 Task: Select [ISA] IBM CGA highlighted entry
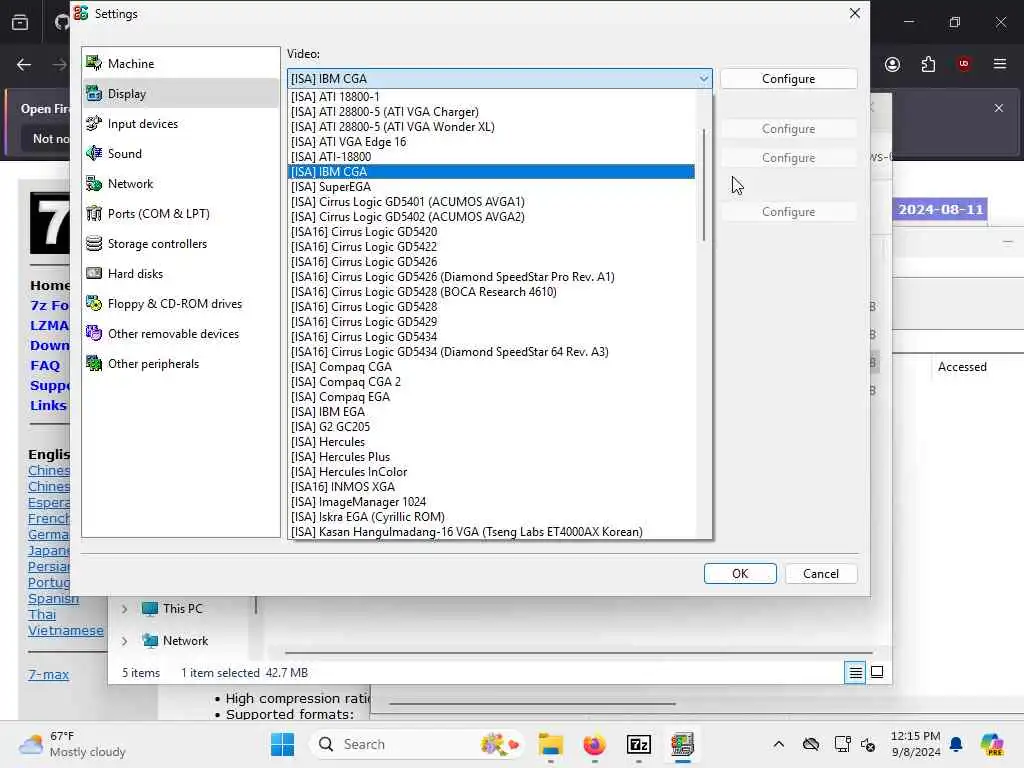pyautogui.click(x=491, y=172)
